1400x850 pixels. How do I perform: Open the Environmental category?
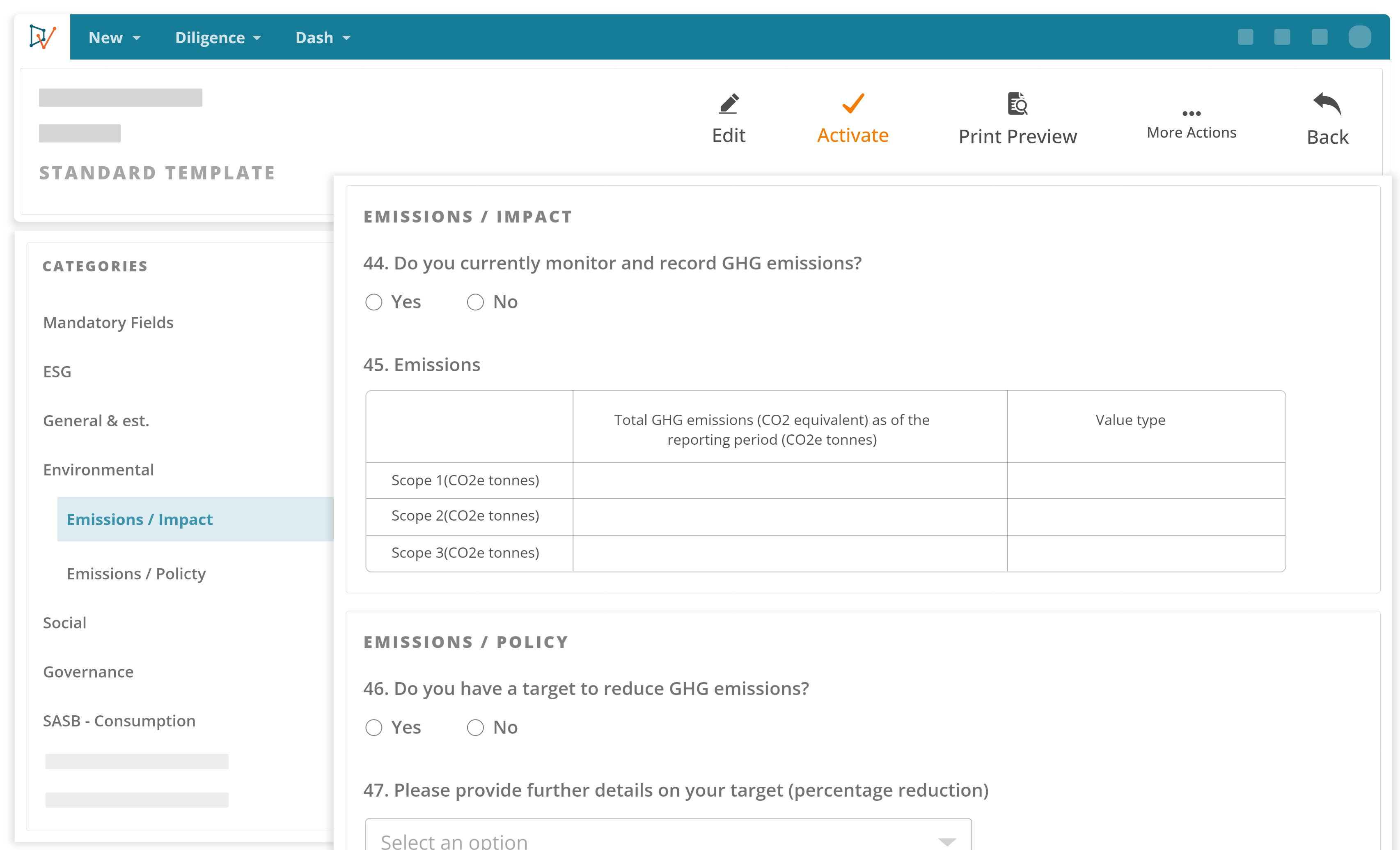point(98,470)
